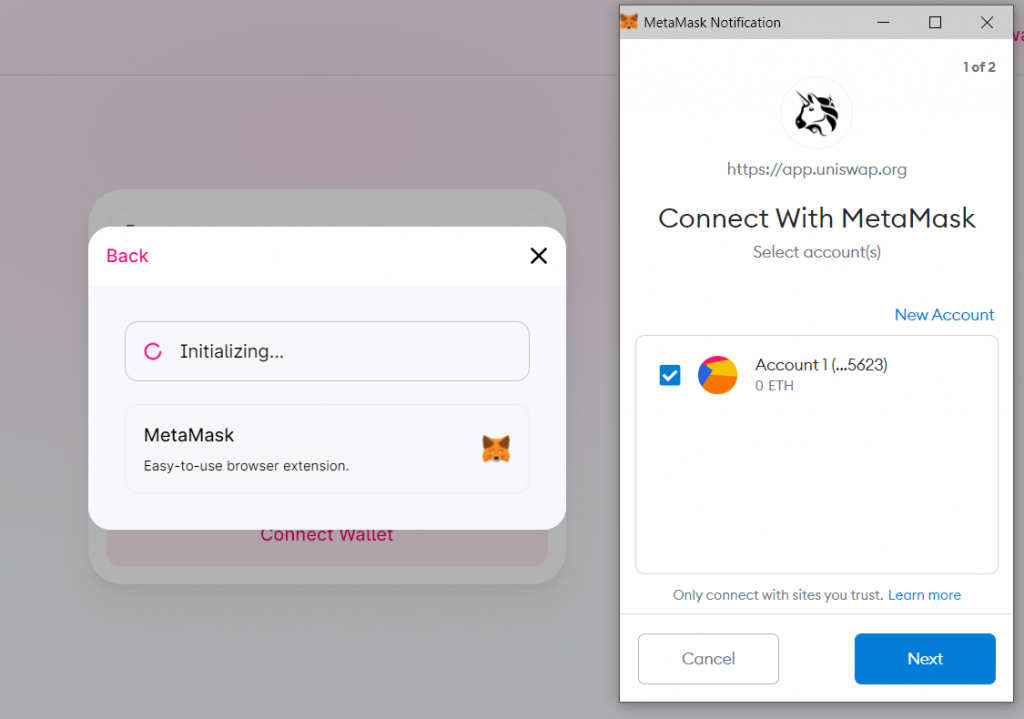This screenshot has height=719, width=1024.
Task: Click the Select account(s) subtitle
Action: pos(816,252)
